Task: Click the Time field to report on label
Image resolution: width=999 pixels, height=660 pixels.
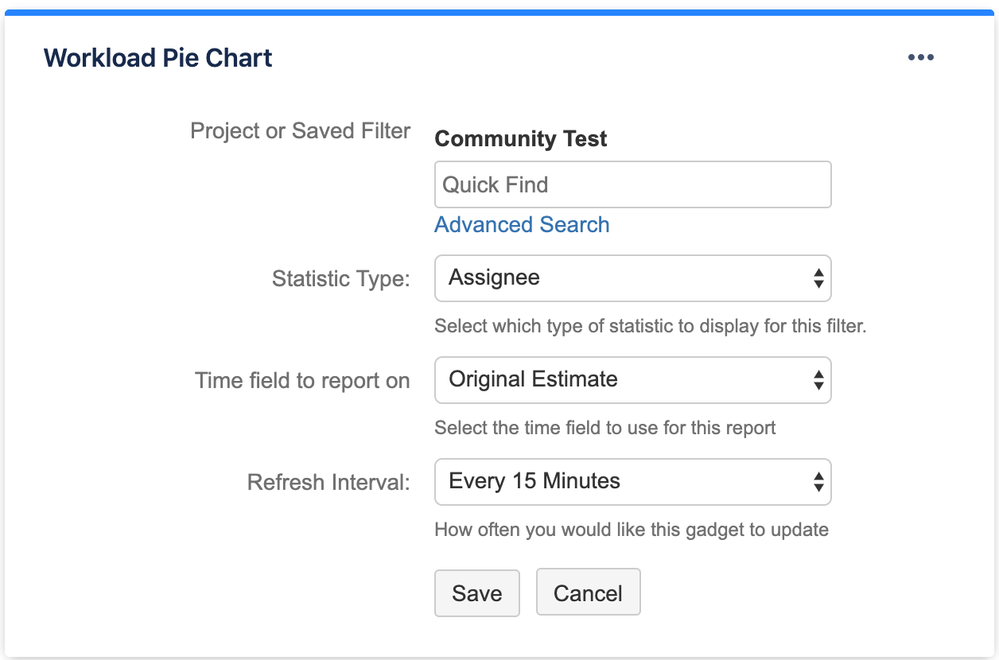Action: coord(302,381)
